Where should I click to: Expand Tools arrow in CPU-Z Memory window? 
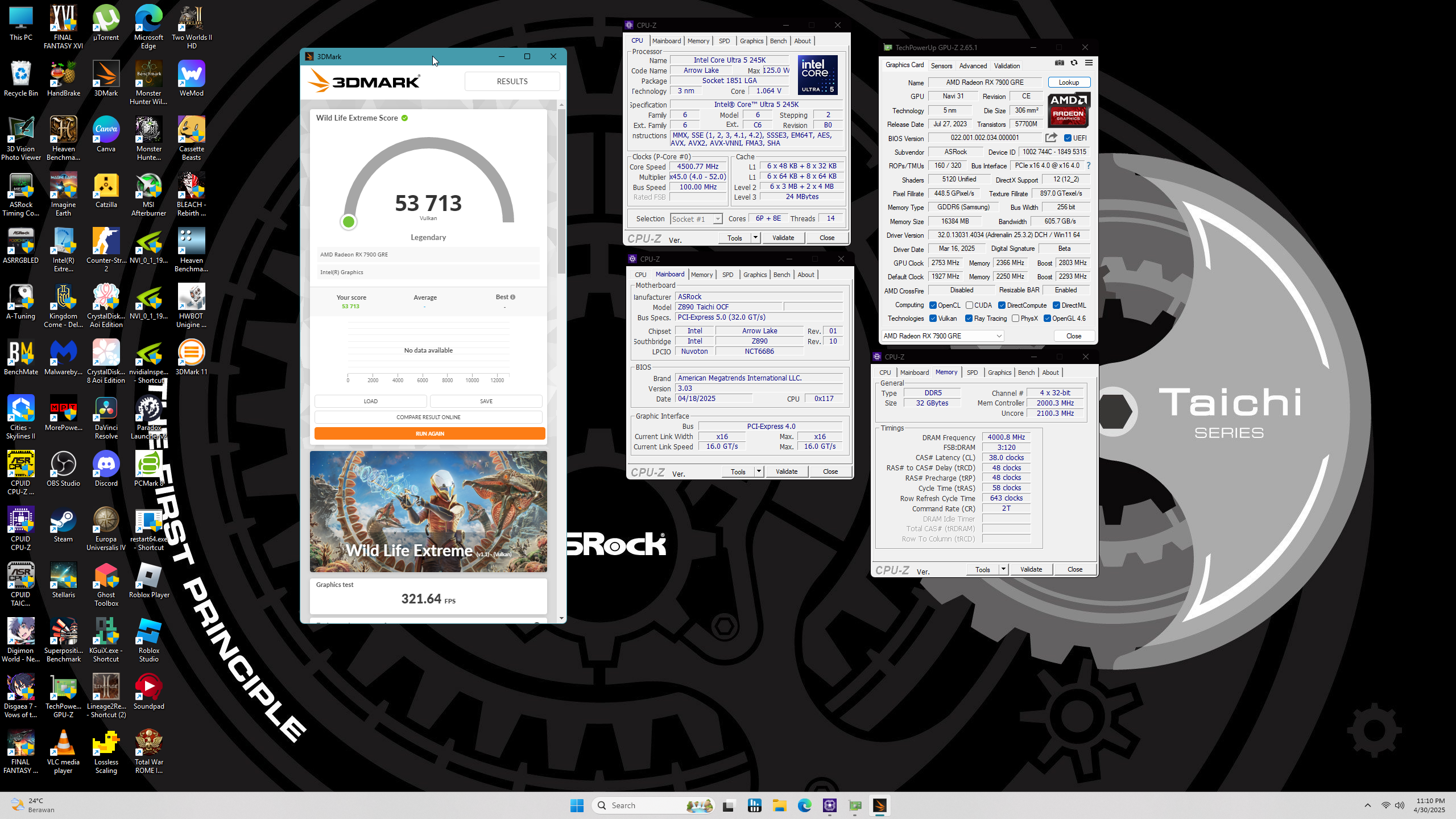pyautogui.click(x=1003, y=569)
